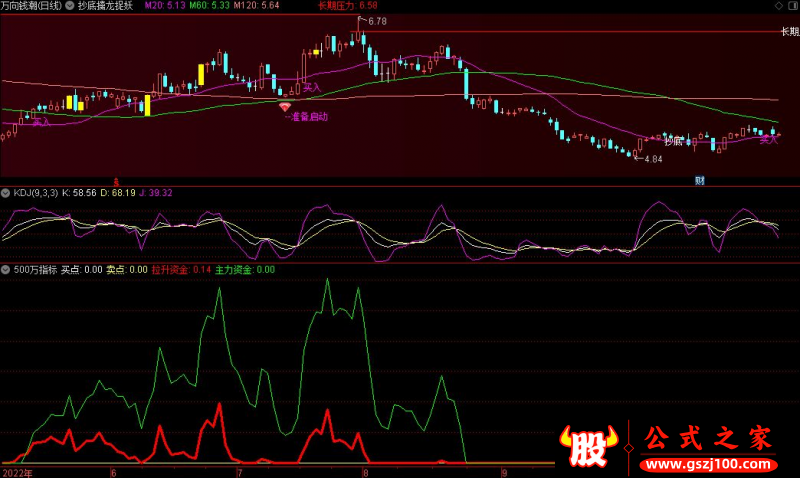Viewport: 800px width, 478px height.
Task: Collapse the KDJ(9,3,3) indicator panel
Action: 6,192
